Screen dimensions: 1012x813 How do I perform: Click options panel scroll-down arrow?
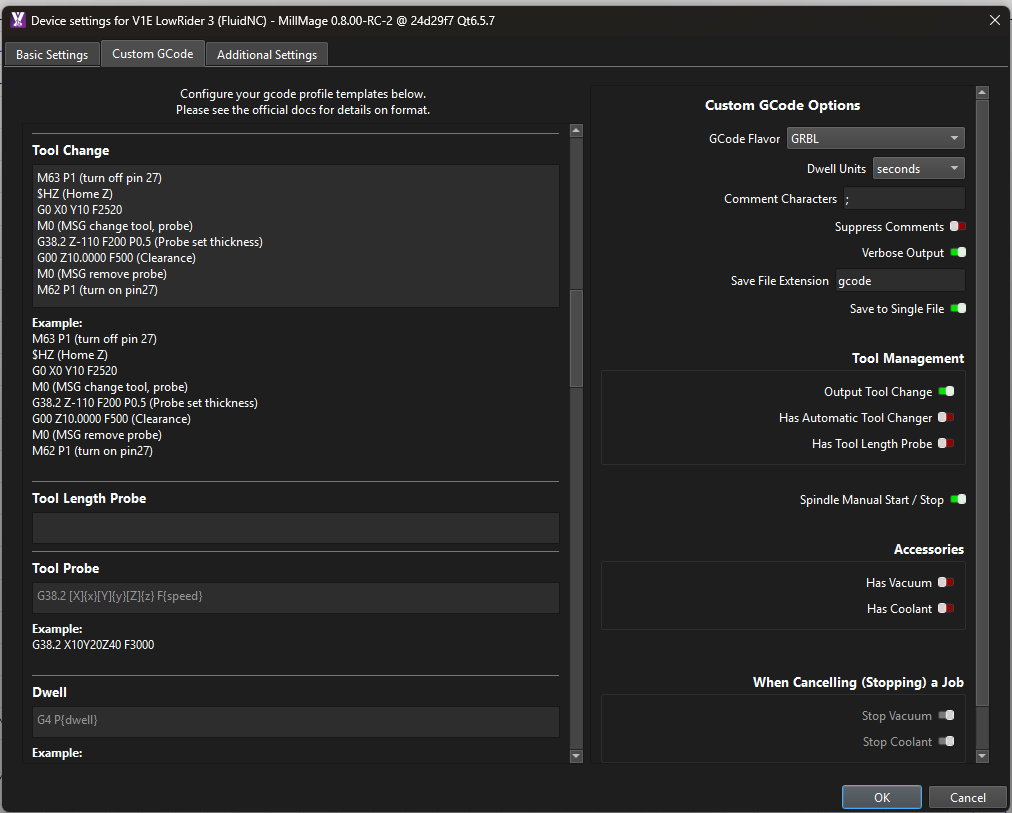click(x=982, y=756)
